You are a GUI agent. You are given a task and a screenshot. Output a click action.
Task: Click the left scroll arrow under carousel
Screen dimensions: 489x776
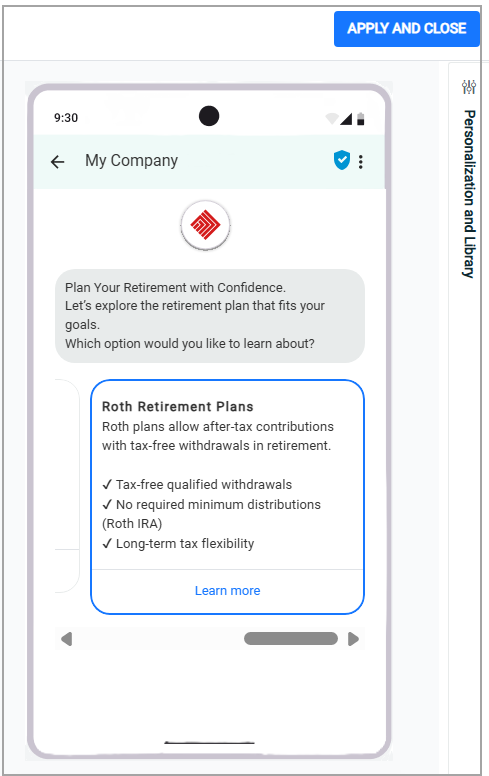(x=67, y=639)
